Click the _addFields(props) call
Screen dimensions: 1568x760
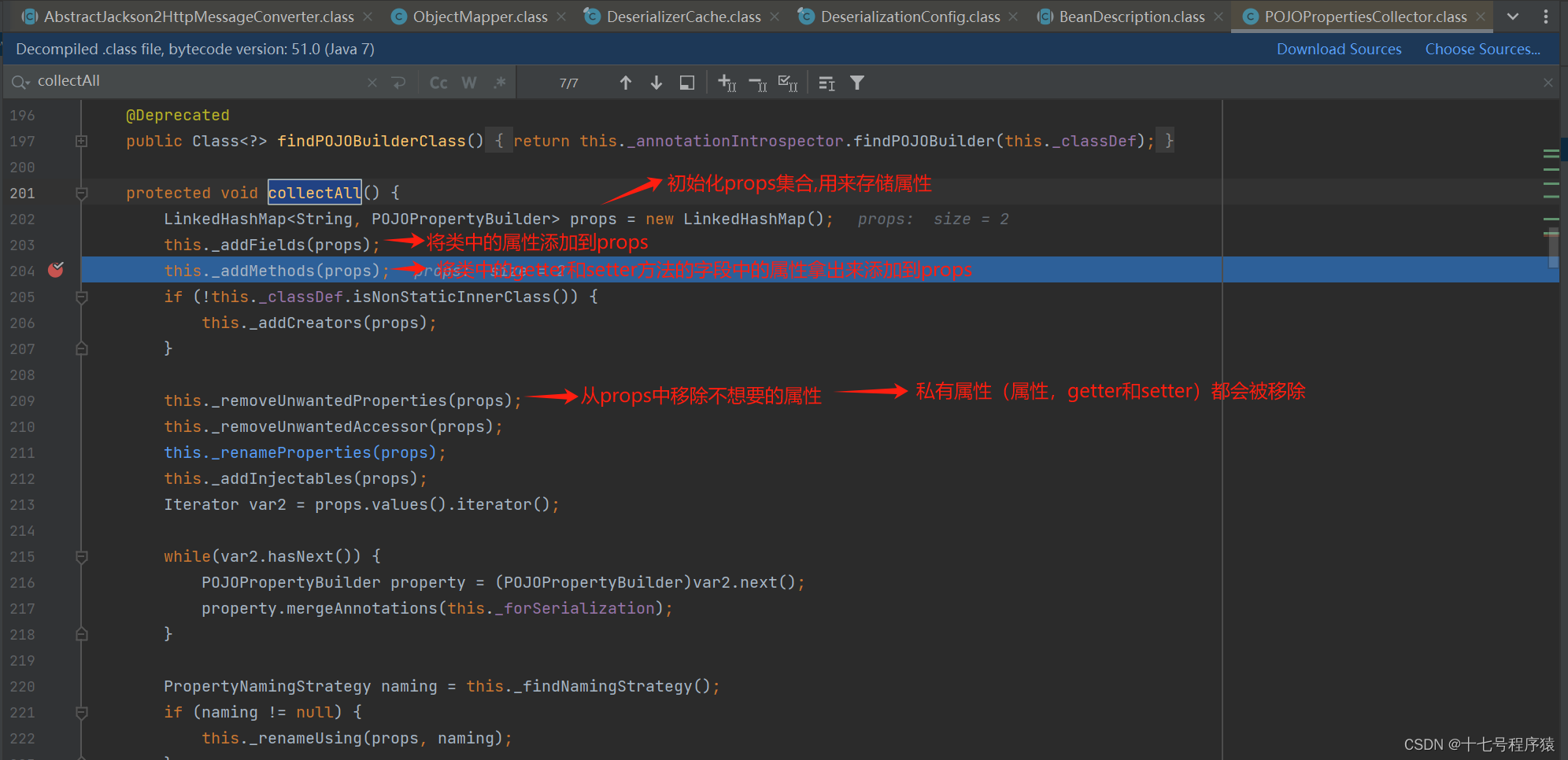tap(272, 245)
